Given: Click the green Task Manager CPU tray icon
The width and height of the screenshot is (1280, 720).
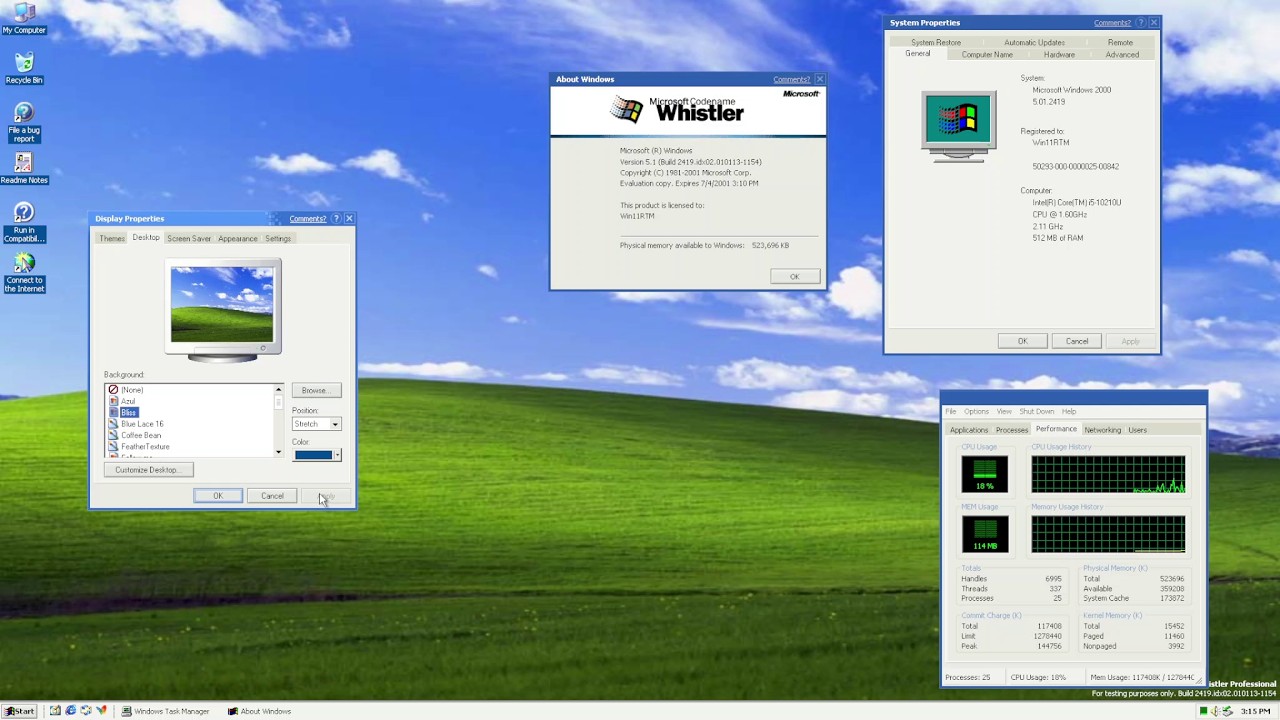Looking at the screenshot, I should coord(1203,711).
